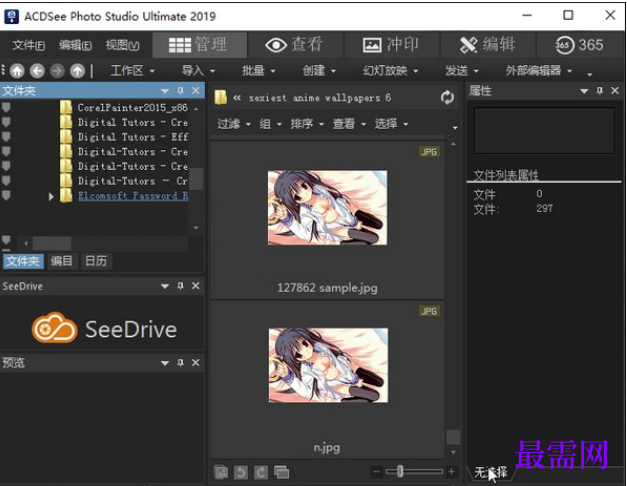This screenshot has width=627, height=486.
Task: Click the file list vertical scrollbar thumb
Action: click(x=453, y=437)
